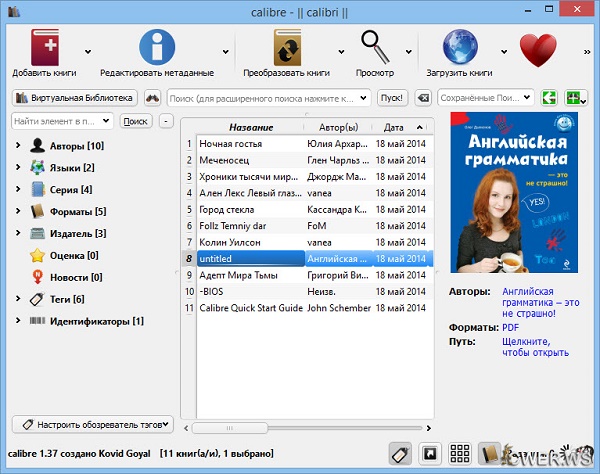Image resolution: width=600 pixels, height=474 pixels.
Task: Sort the book list by Дата column
Action: tap(394, 127)
